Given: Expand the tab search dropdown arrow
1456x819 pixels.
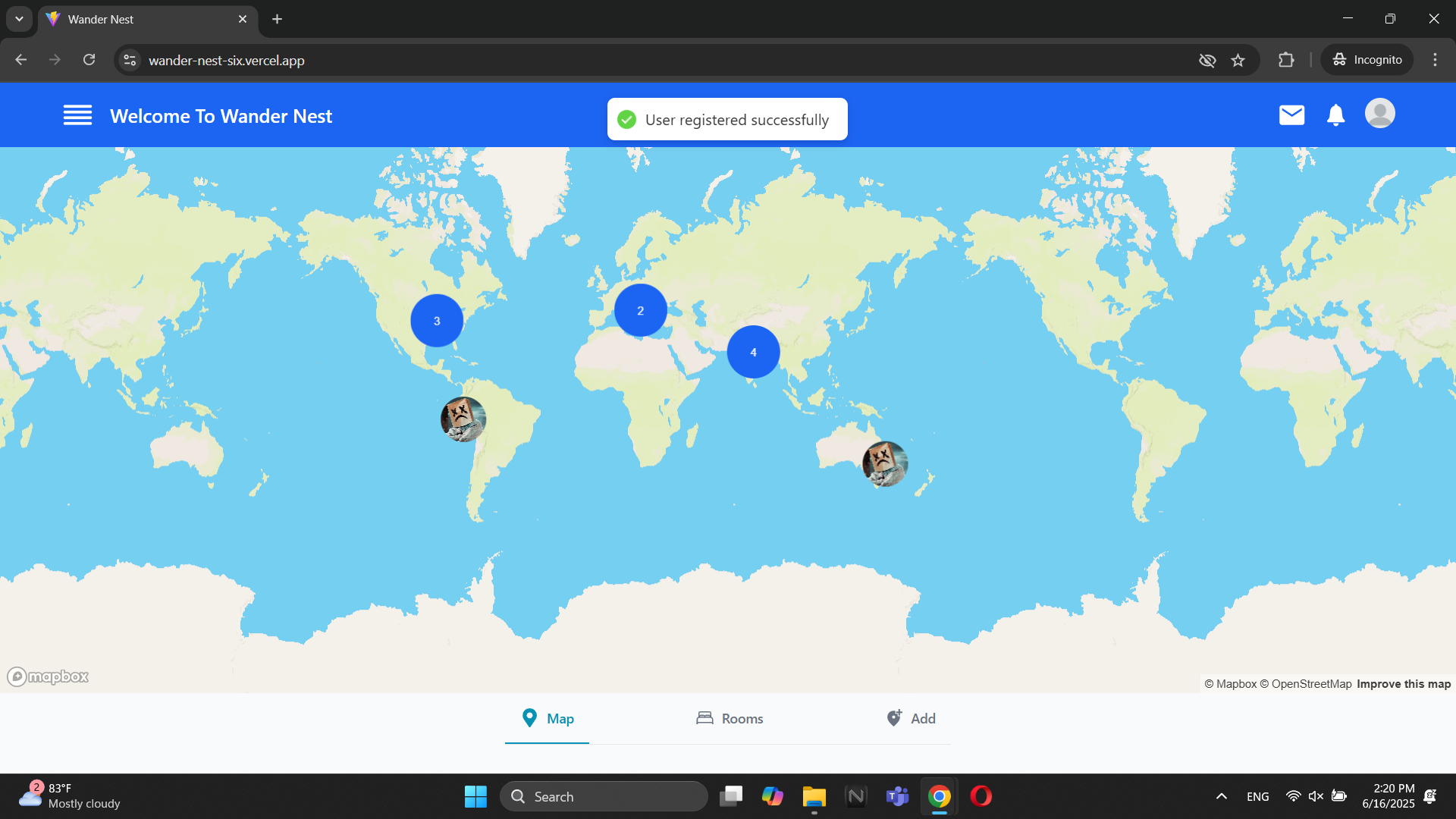Looking at the screenshot, I should [x=19, y=19].
